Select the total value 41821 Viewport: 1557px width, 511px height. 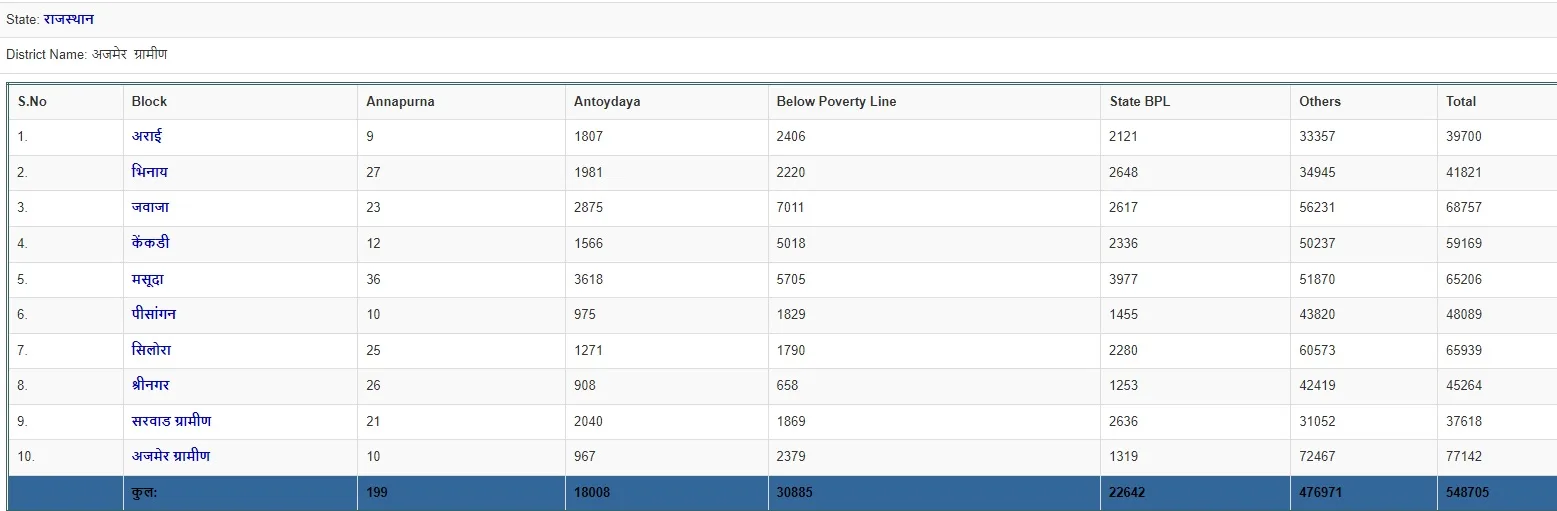click(x=1464, y=172)
